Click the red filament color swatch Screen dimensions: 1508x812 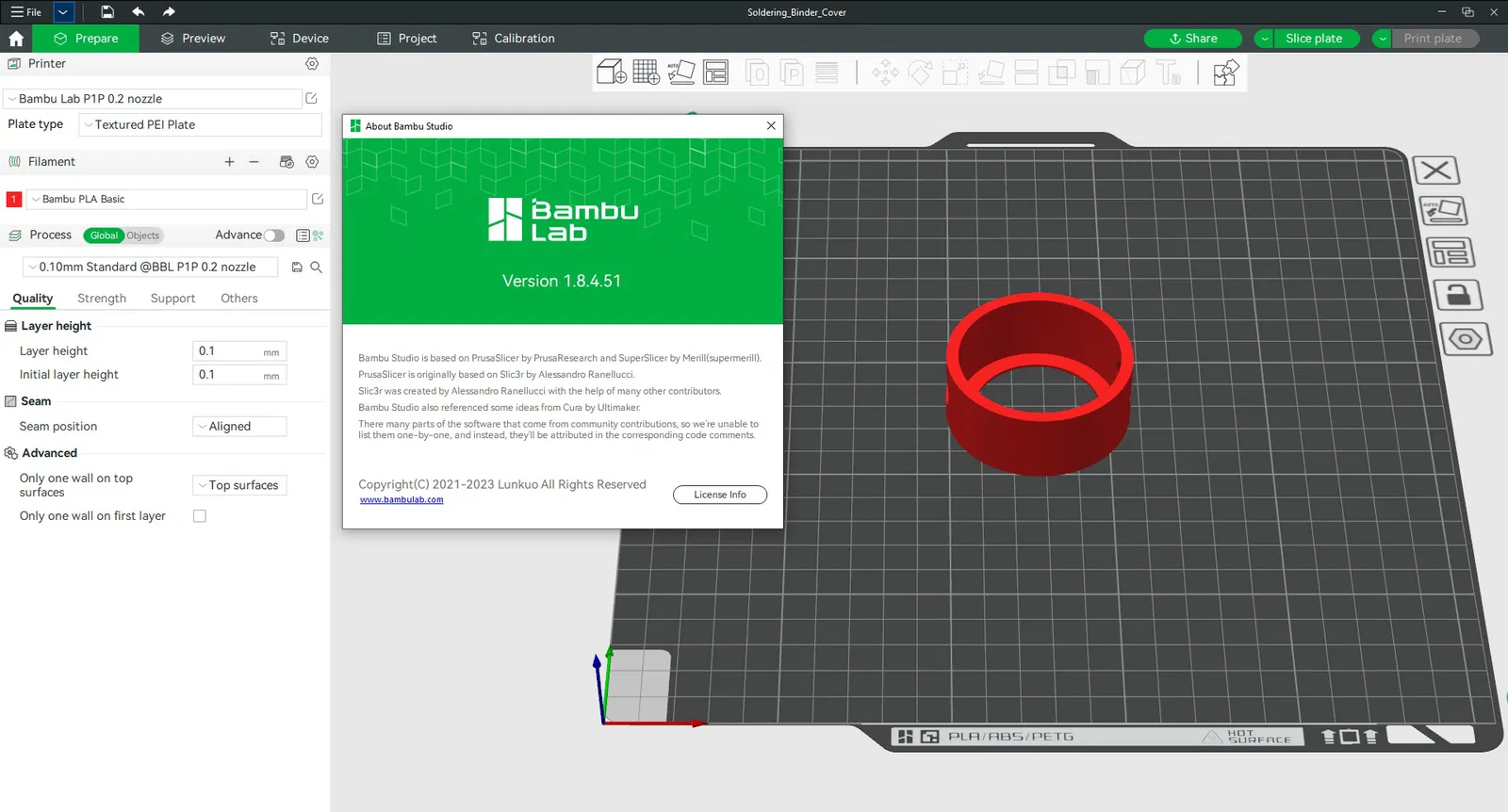14,200
